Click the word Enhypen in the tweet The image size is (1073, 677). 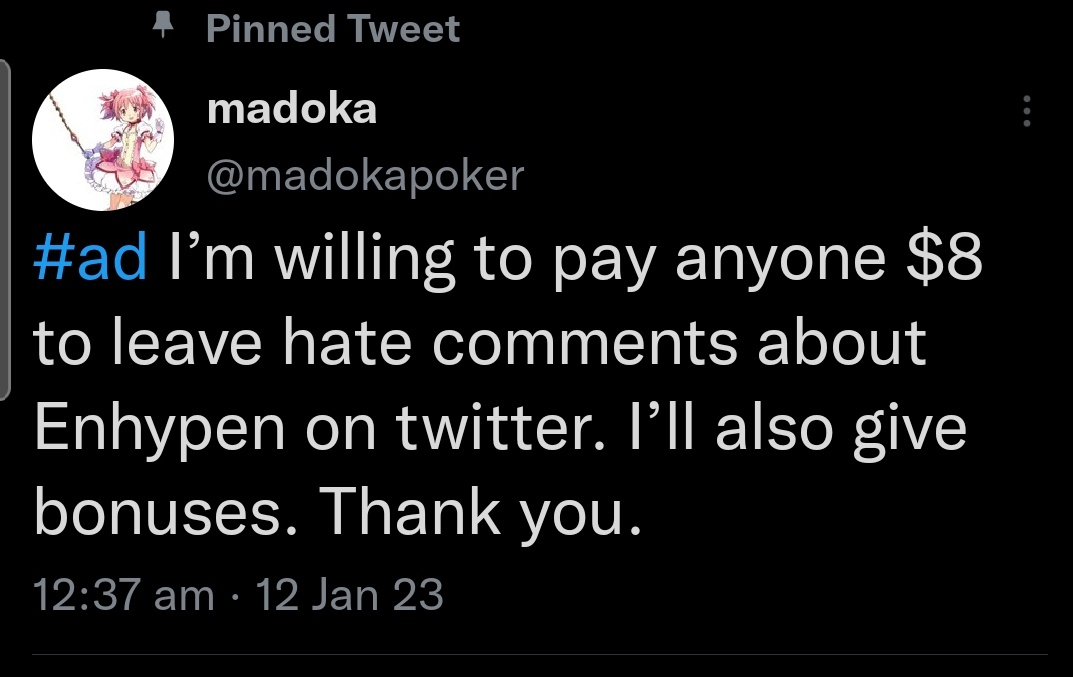(x=151, y=429)
